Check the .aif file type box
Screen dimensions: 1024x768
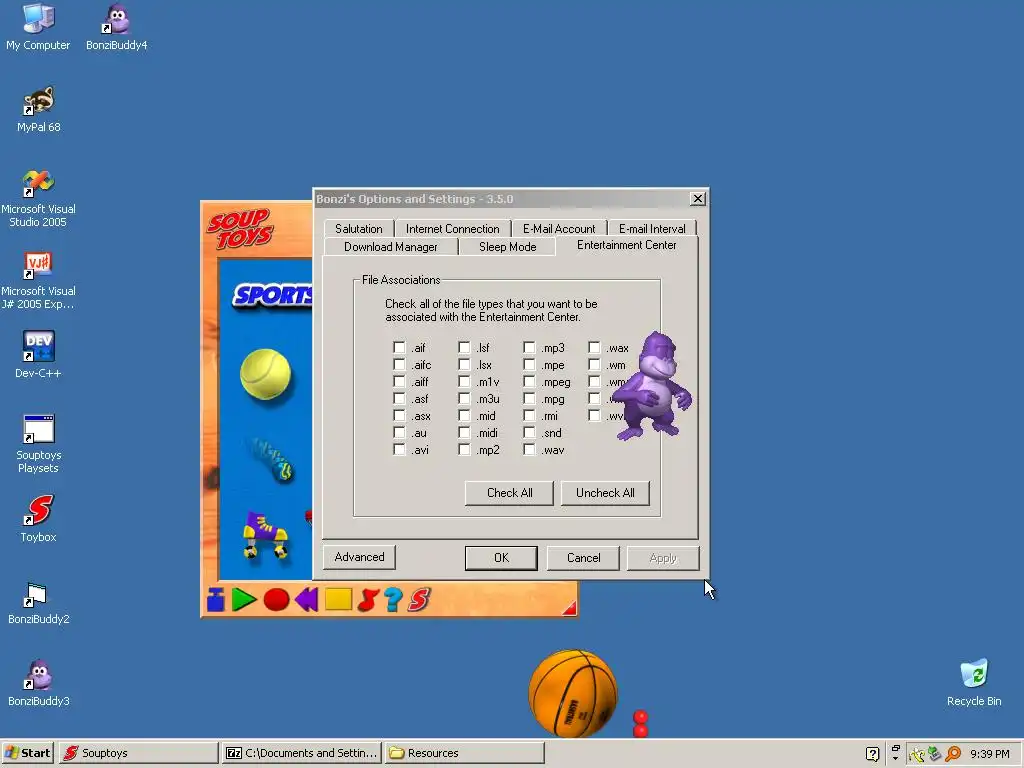click(399, 347)
